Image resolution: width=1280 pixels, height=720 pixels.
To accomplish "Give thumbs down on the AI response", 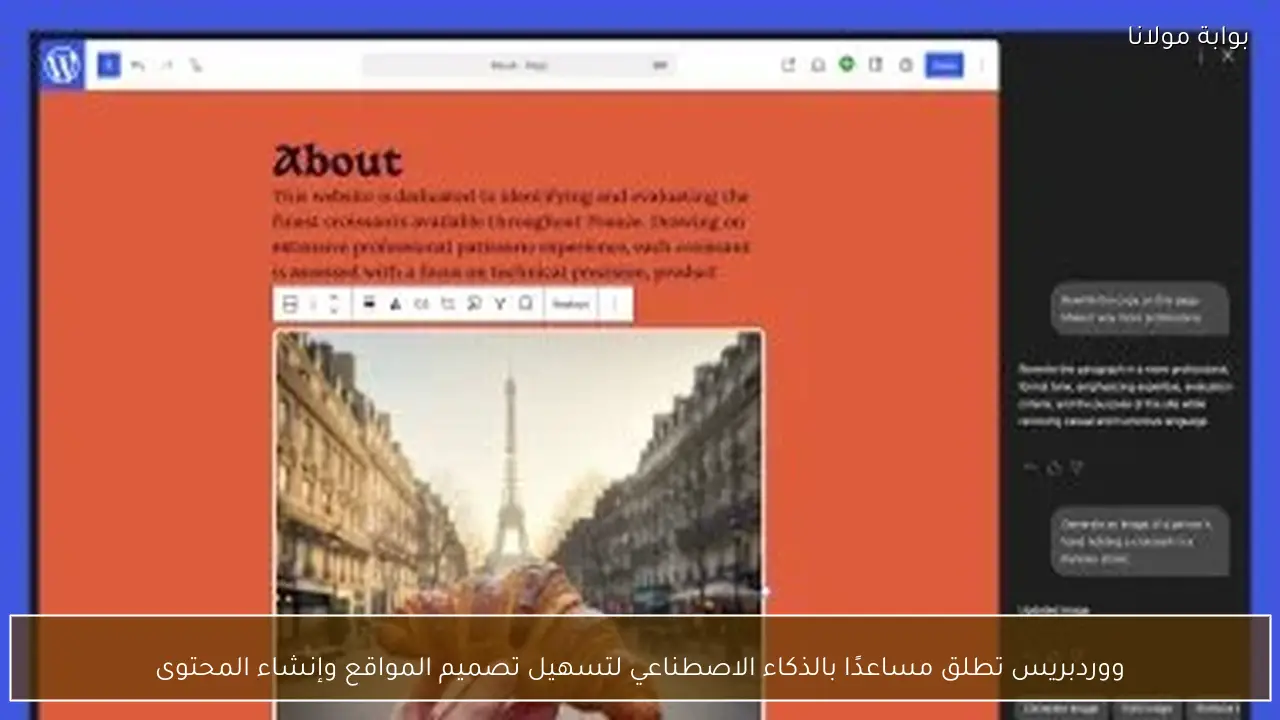I will [1075, 466].
